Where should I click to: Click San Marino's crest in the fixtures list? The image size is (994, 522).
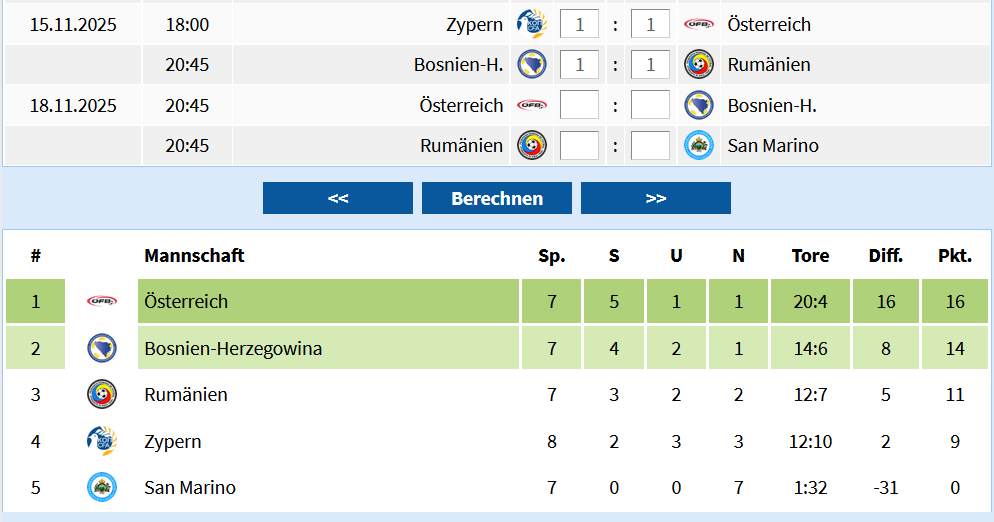(699, 146)
